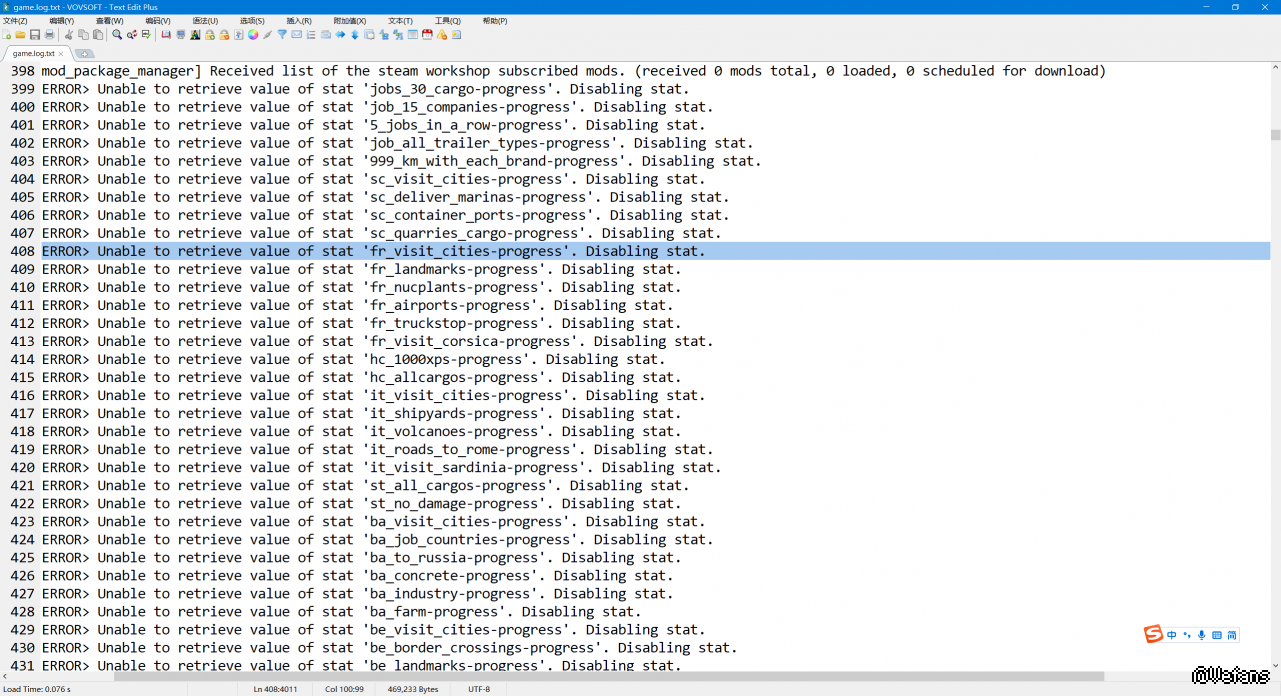The width and height of the screenshot is (1281, 696).
Task: Click the 'ba_farm-progress' line
Action: 342,611
